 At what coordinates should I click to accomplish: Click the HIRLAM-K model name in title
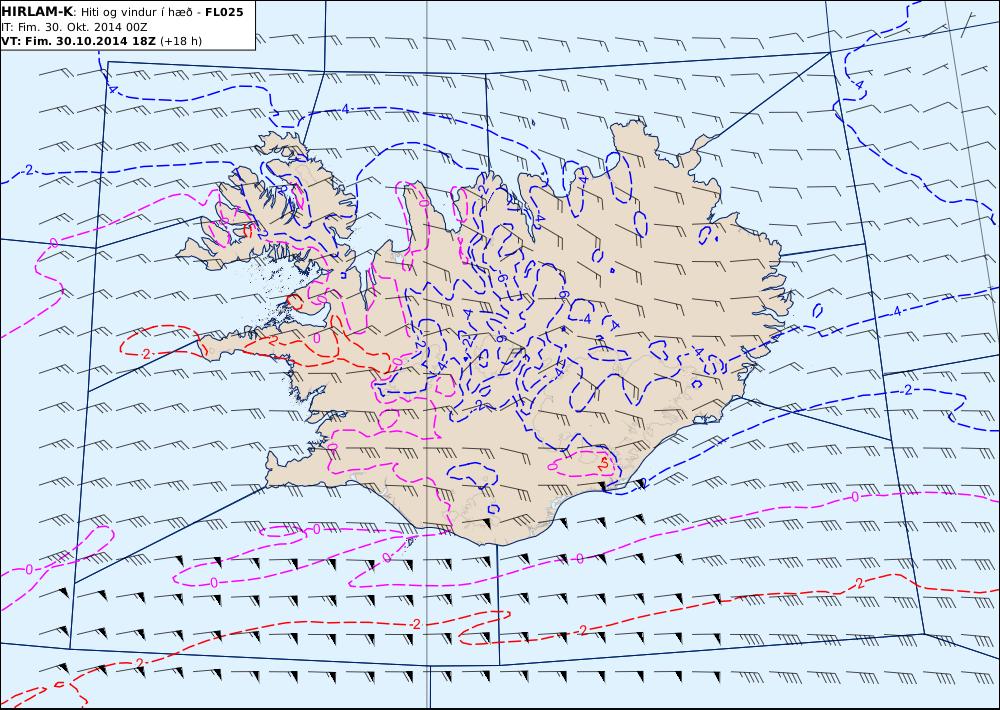37,12
